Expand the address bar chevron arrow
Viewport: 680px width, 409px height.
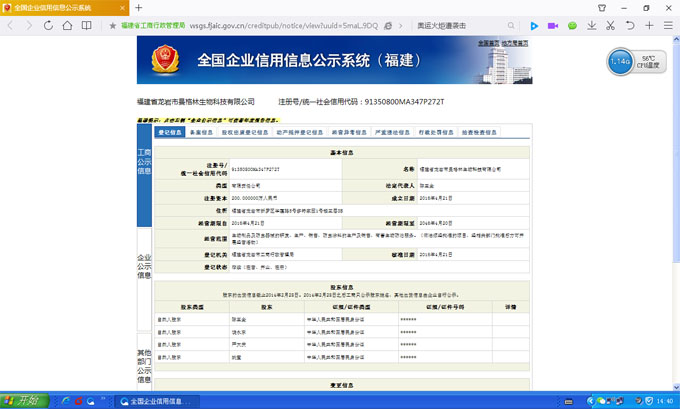pyautogui.click(x=401, y=26)
